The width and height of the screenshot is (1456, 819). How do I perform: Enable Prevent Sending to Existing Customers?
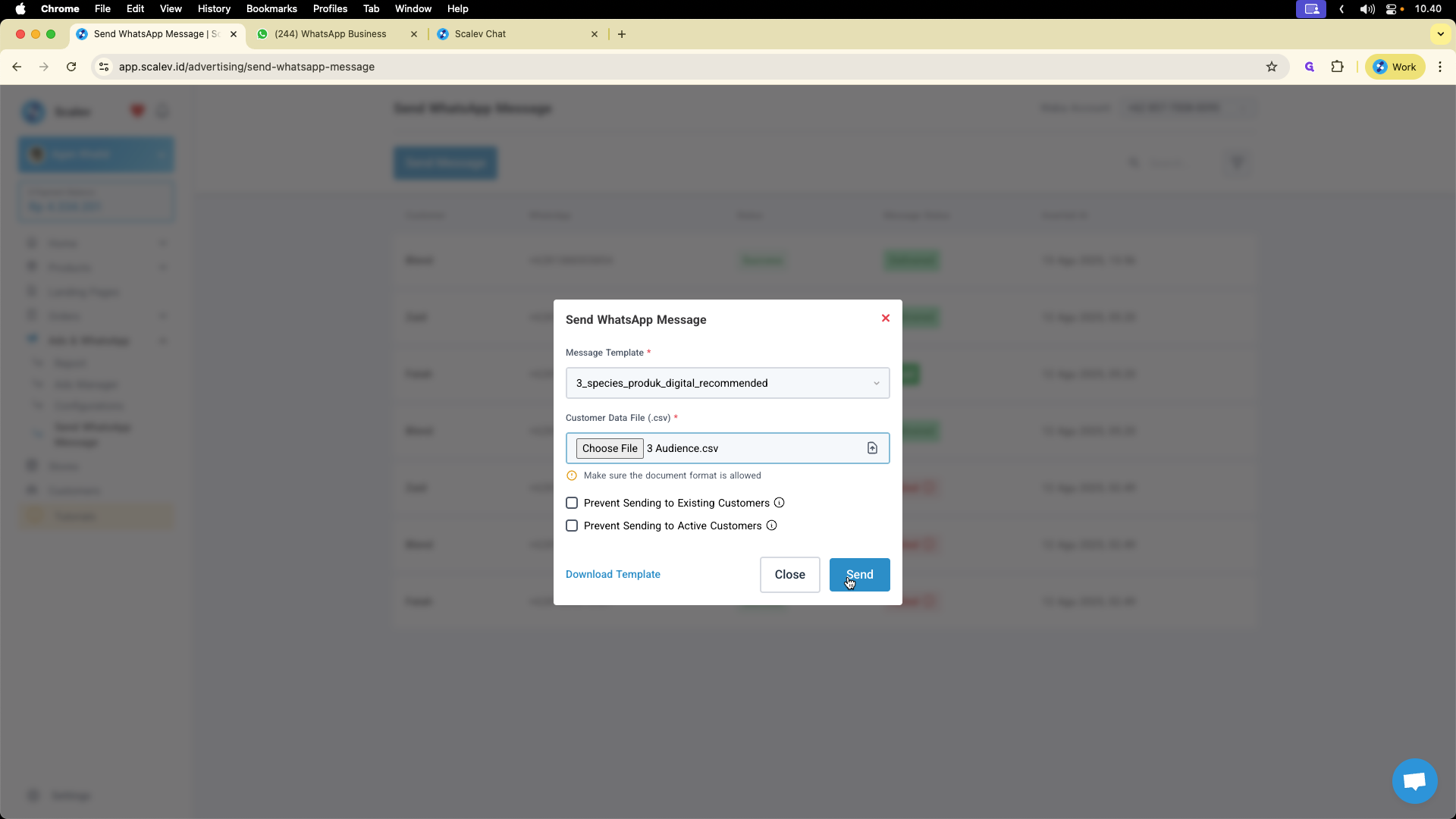pyautogui.click(x=572, y=503)
